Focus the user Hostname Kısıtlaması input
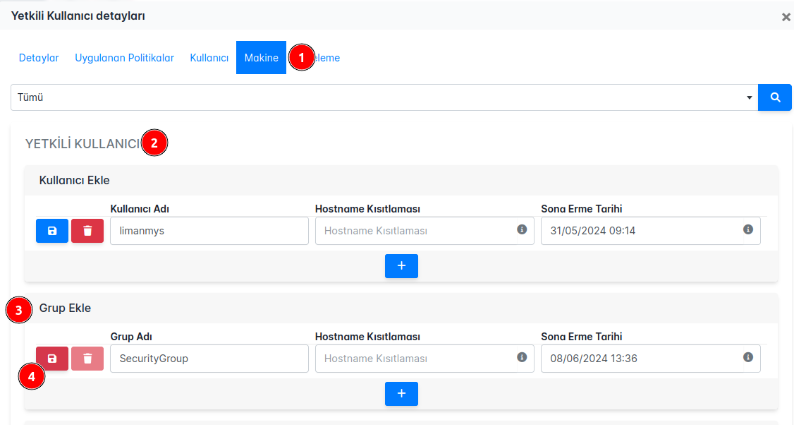The height and width of the screenshot is (425, 804). 425,231
